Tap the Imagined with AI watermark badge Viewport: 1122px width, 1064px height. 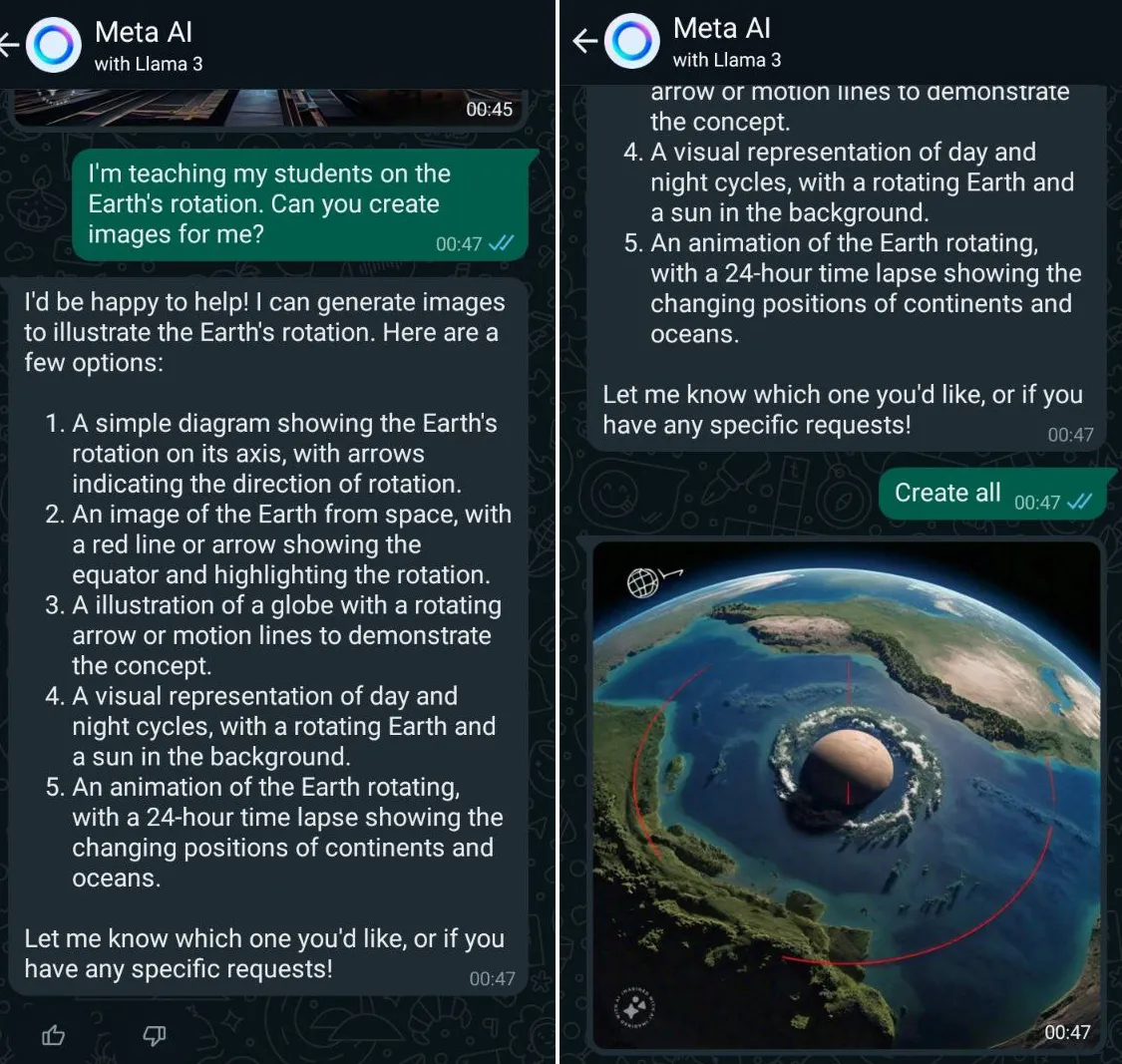tap(634, 1009)
